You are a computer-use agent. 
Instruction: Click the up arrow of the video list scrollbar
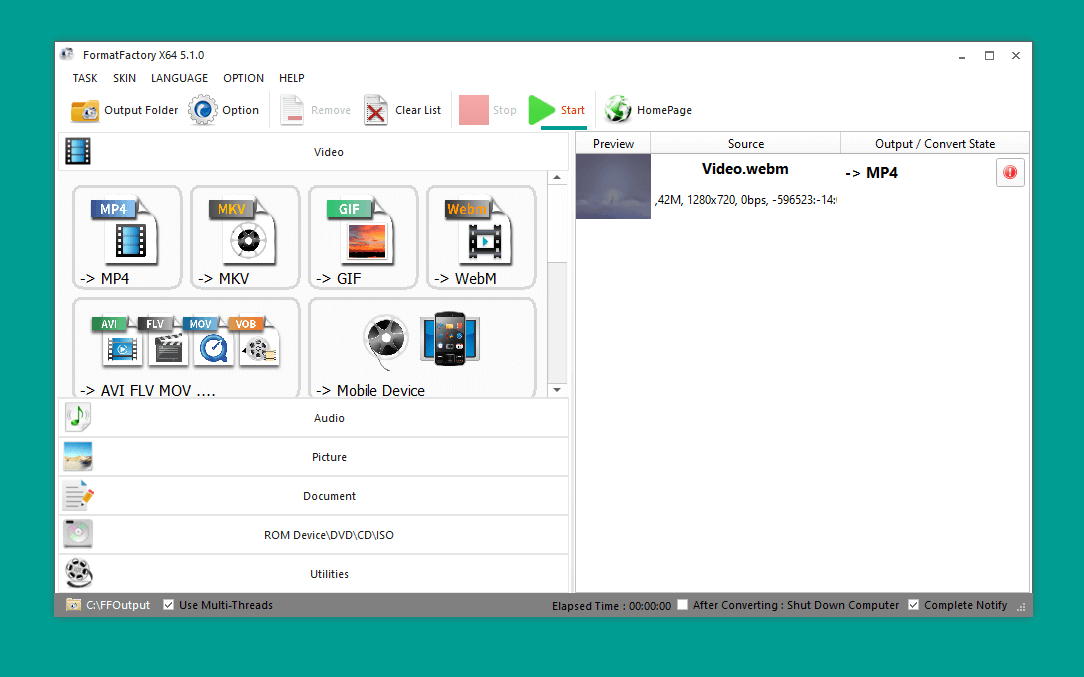click(557, 178)
